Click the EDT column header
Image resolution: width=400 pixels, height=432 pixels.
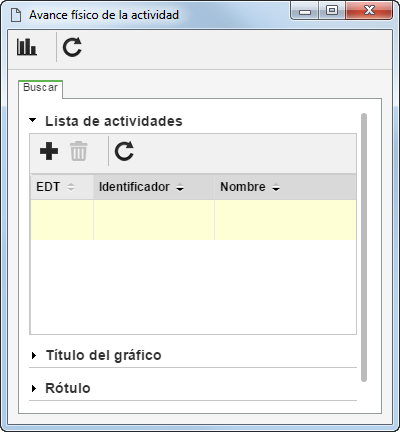62,187
